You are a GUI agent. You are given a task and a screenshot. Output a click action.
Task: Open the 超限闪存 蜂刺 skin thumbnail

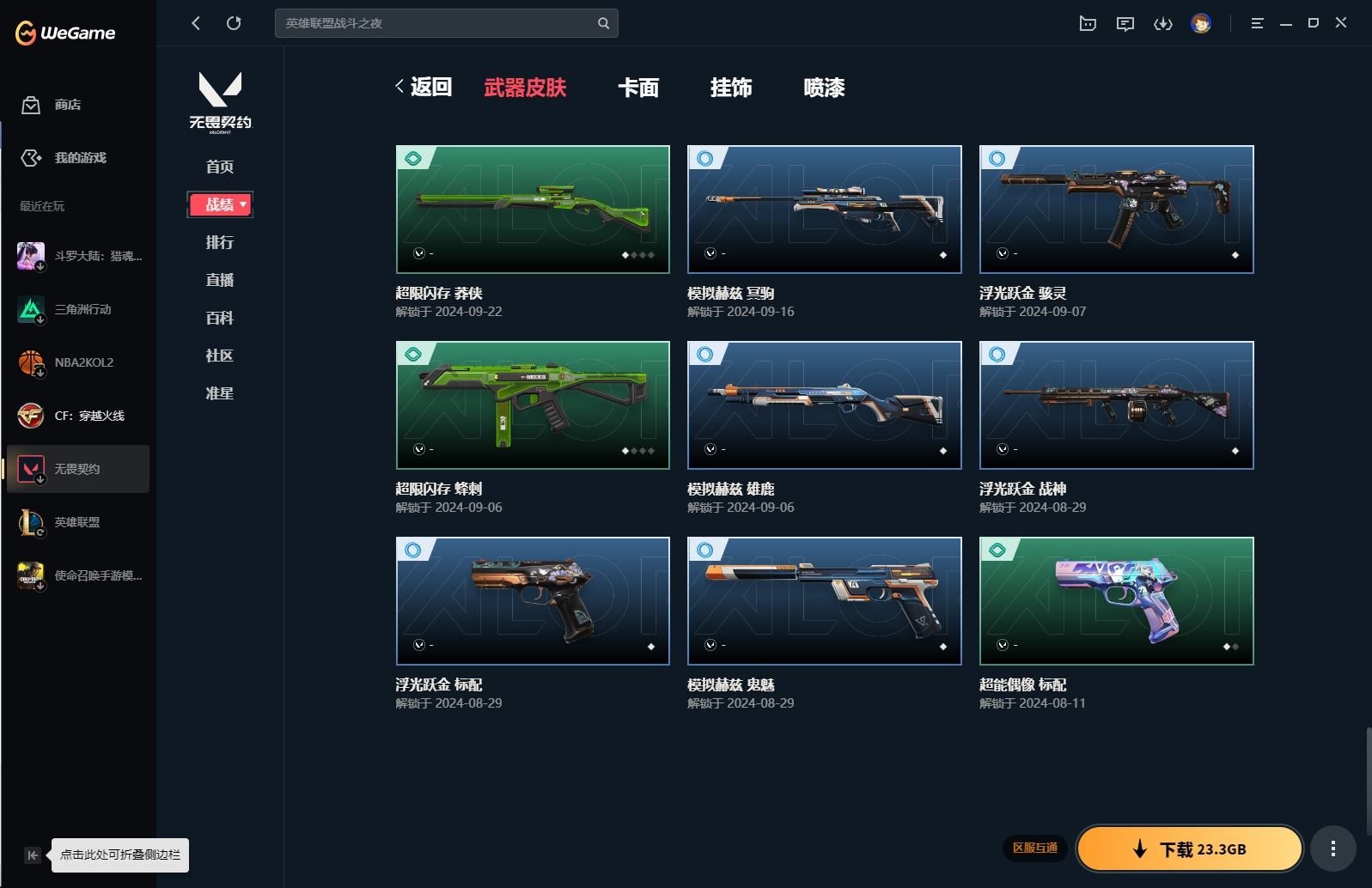[x=533, y=405]
